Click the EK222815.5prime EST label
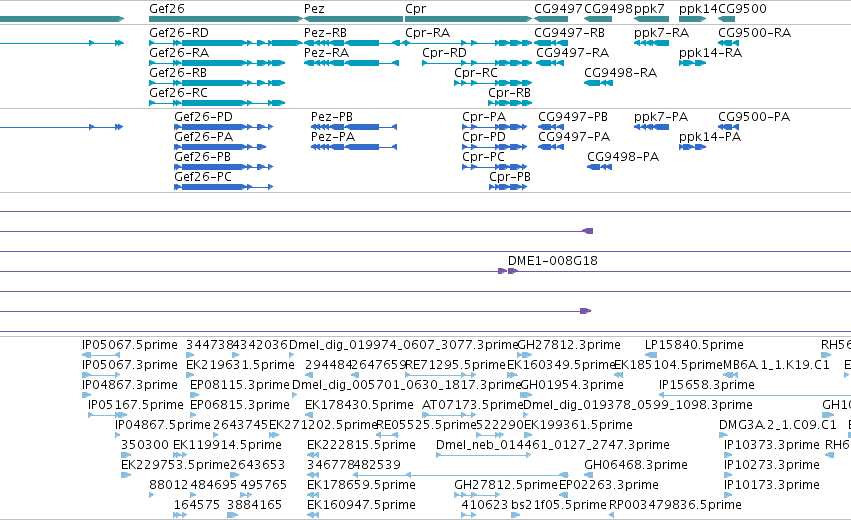 (361, 446)
